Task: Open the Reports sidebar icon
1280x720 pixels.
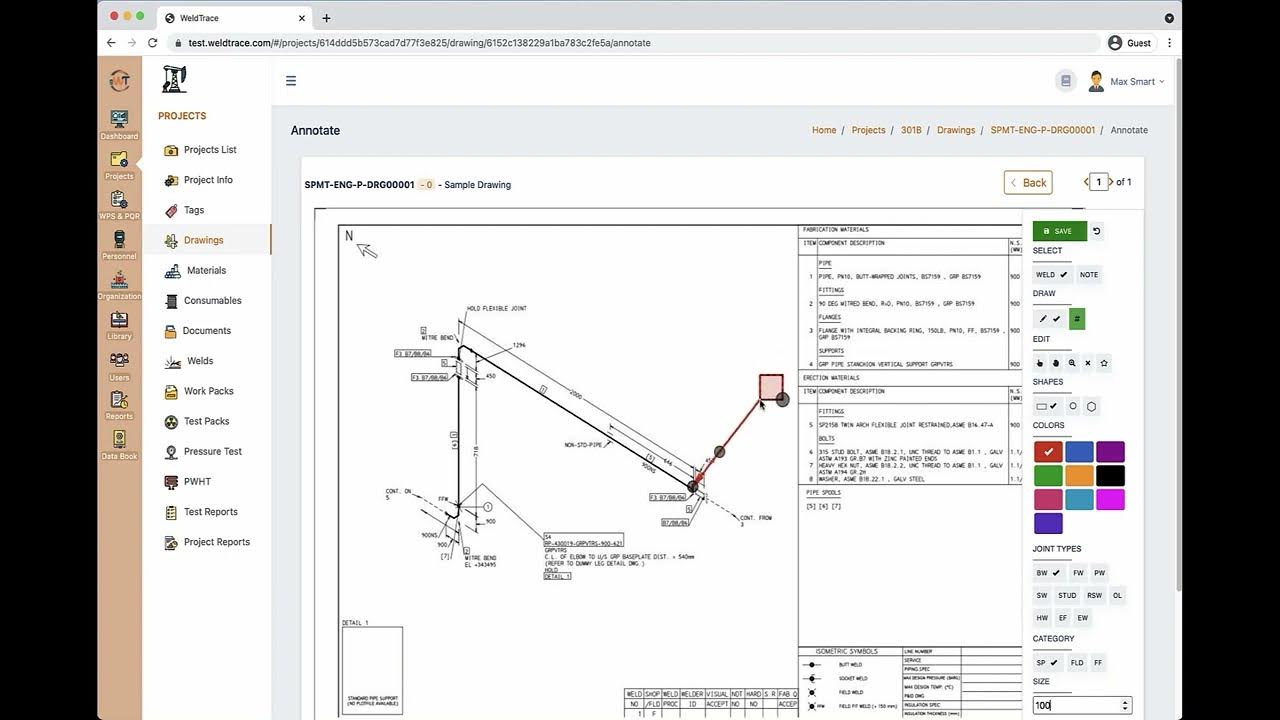Action: point(119,405)
